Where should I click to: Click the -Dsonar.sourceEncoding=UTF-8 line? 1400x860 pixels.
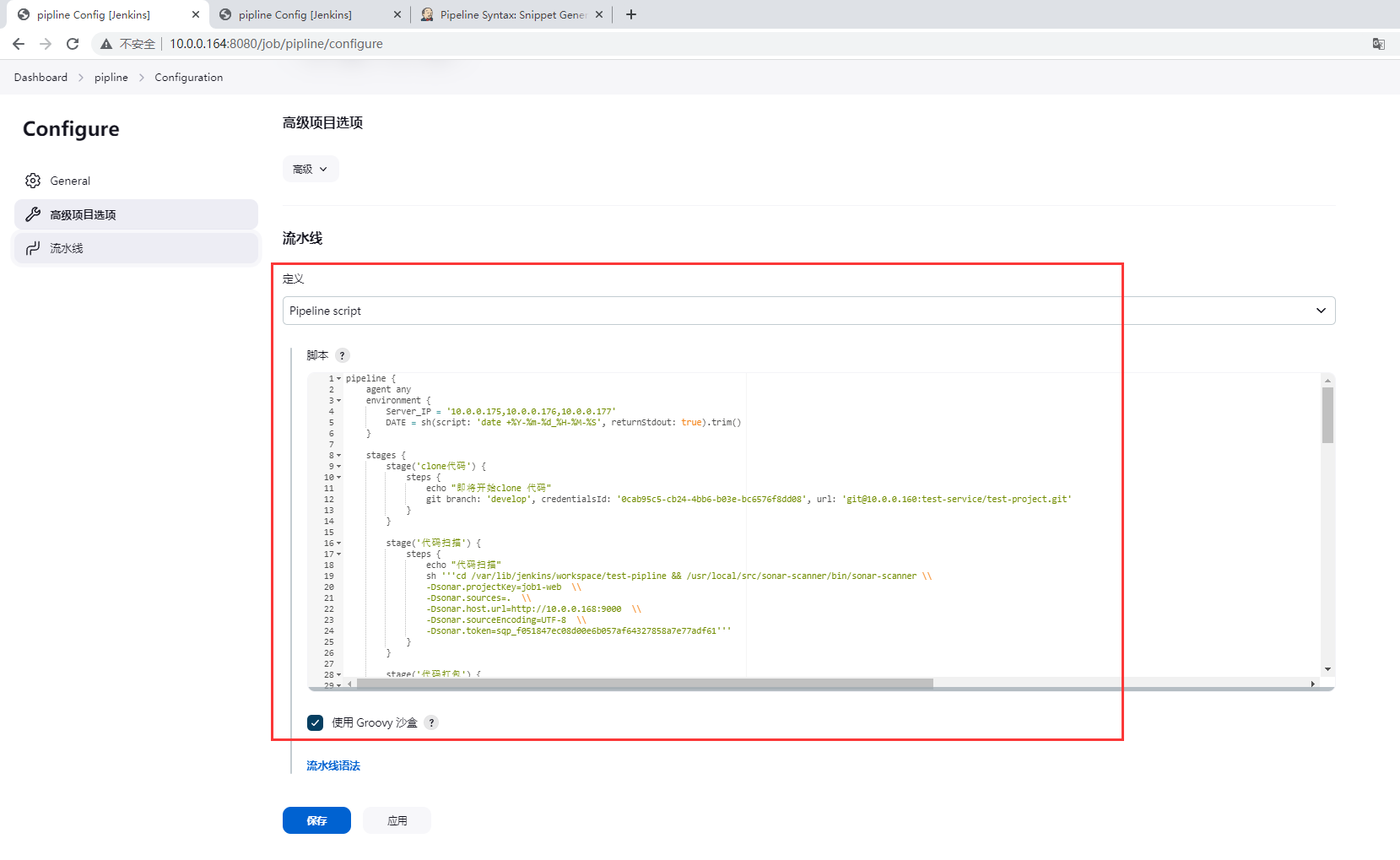click(x=506, y=620)
